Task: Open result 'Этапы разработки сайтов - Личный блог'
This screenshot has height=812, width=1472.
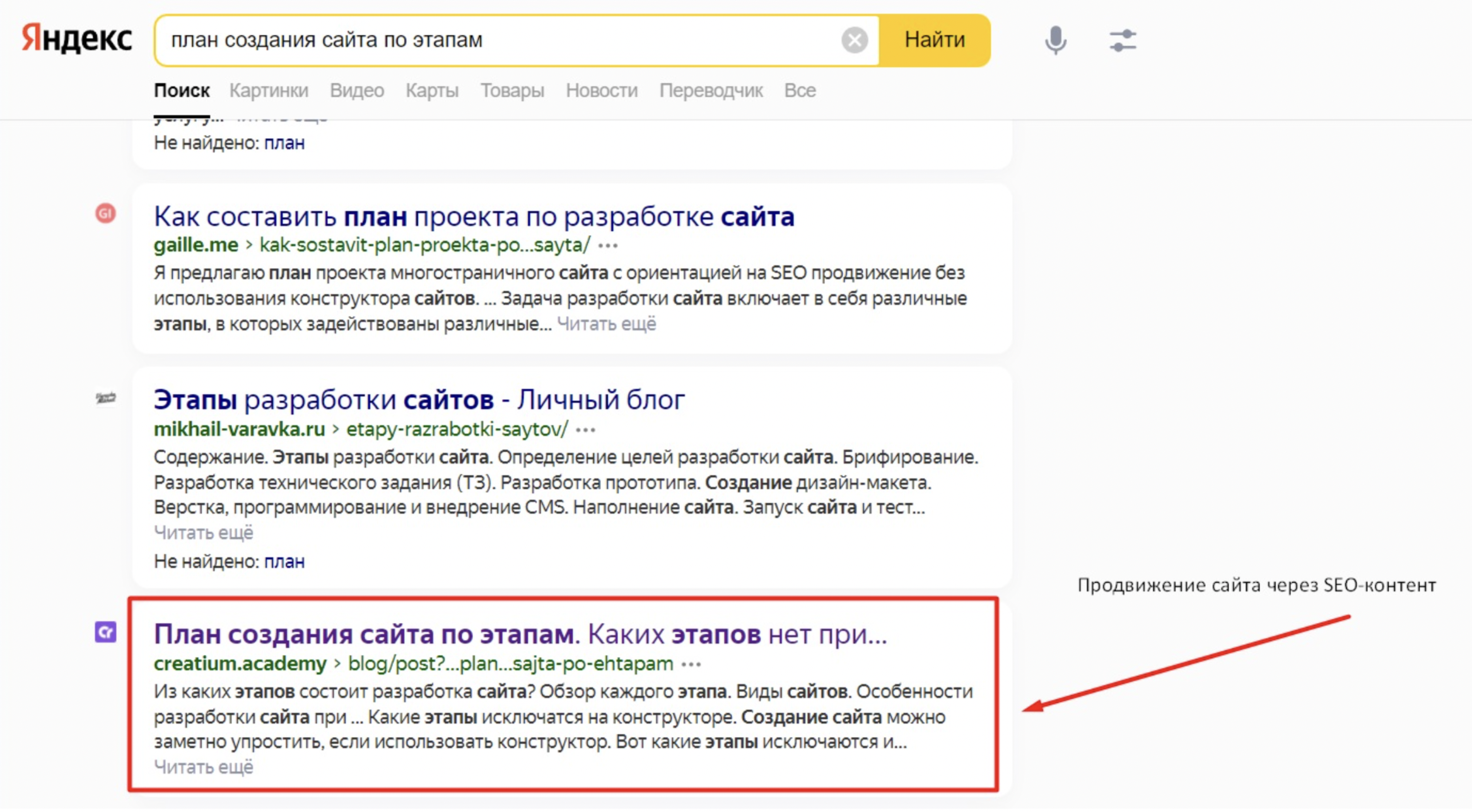Action: (419, 400)
